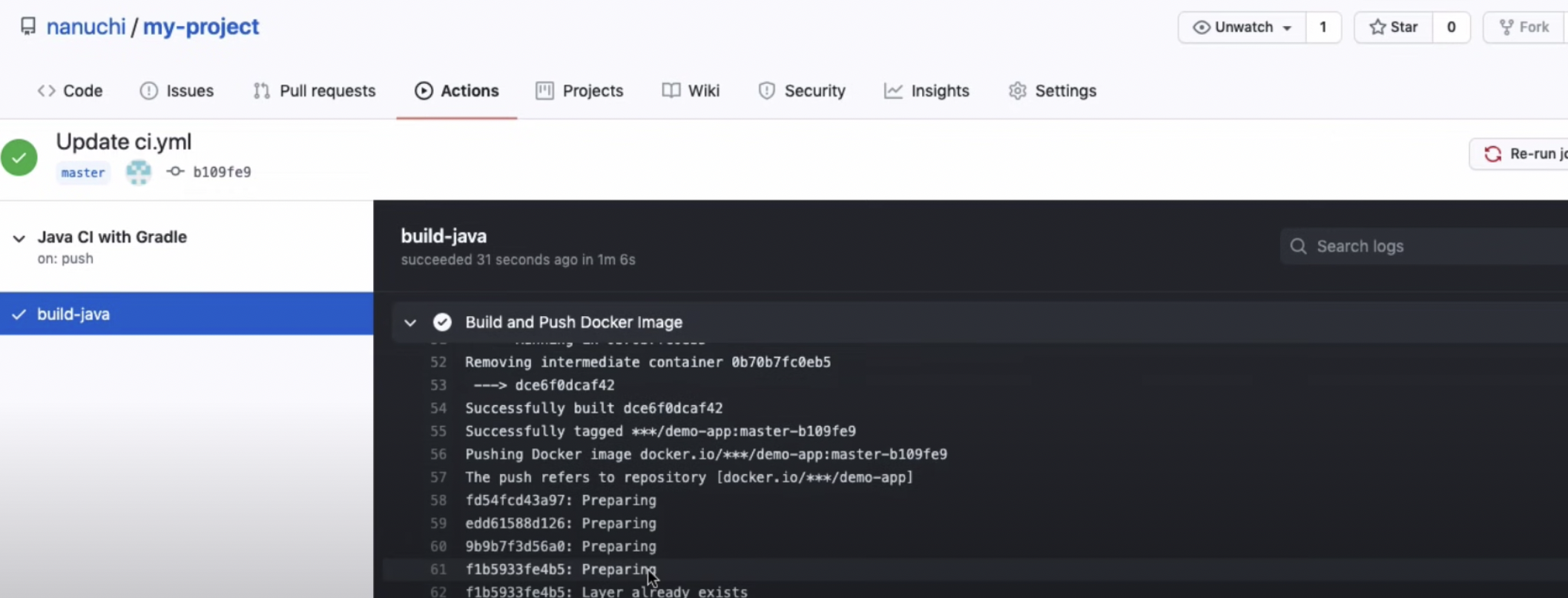Click the Unwatch button
The height and width of the screenshot is (598, 1568).
point(1242,27)
